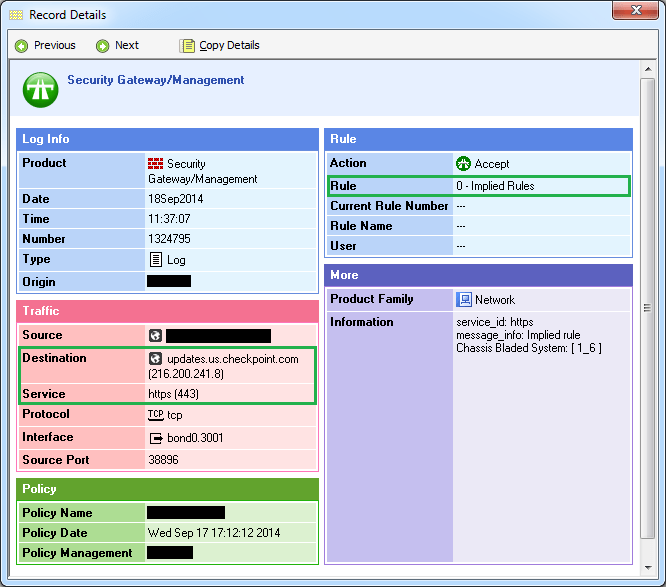Select the service value https (443)
This screenshot has height=587, width=666.
click(x=173, y=394)
